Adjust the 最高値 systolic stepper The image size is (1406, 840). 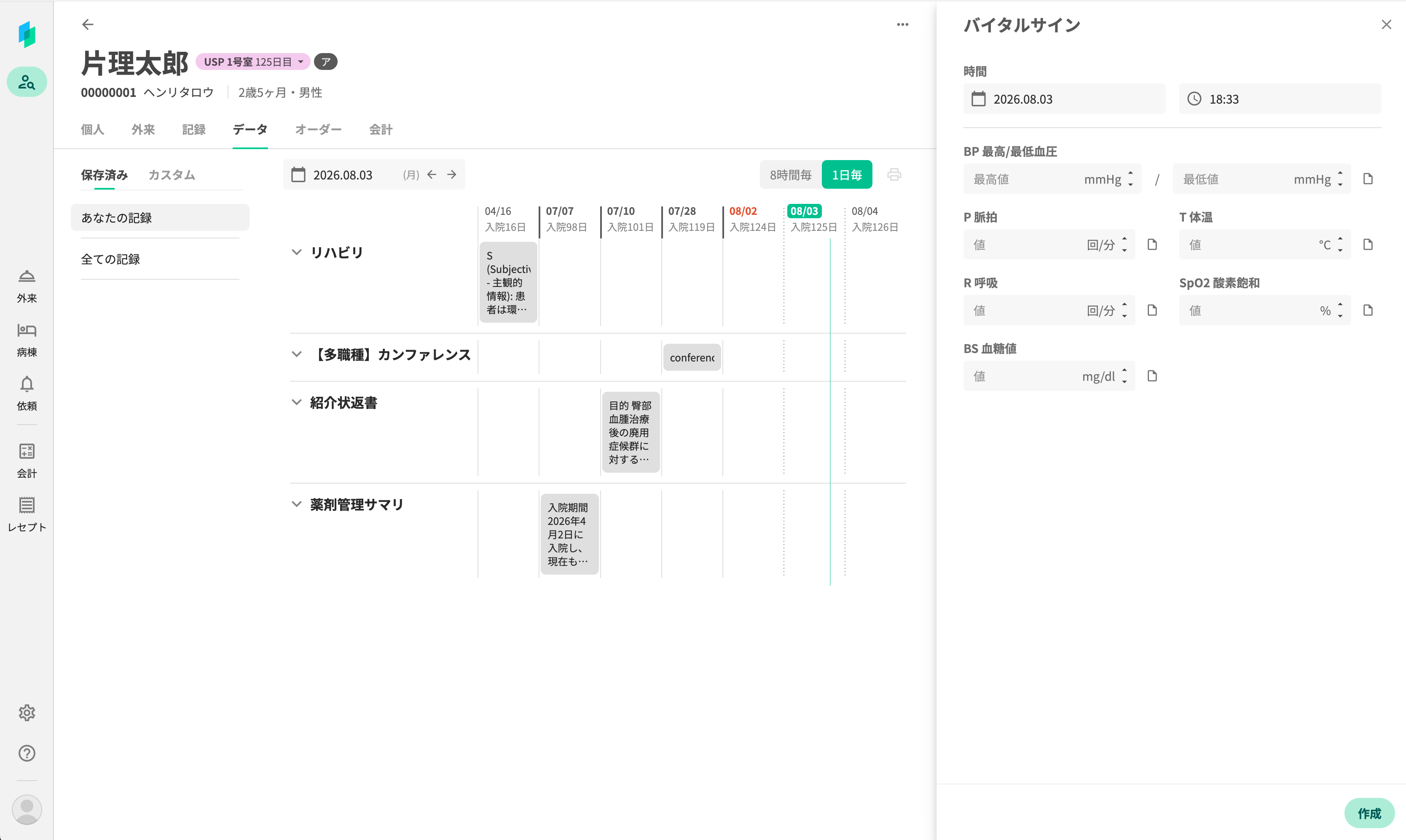coord(1130,179)
